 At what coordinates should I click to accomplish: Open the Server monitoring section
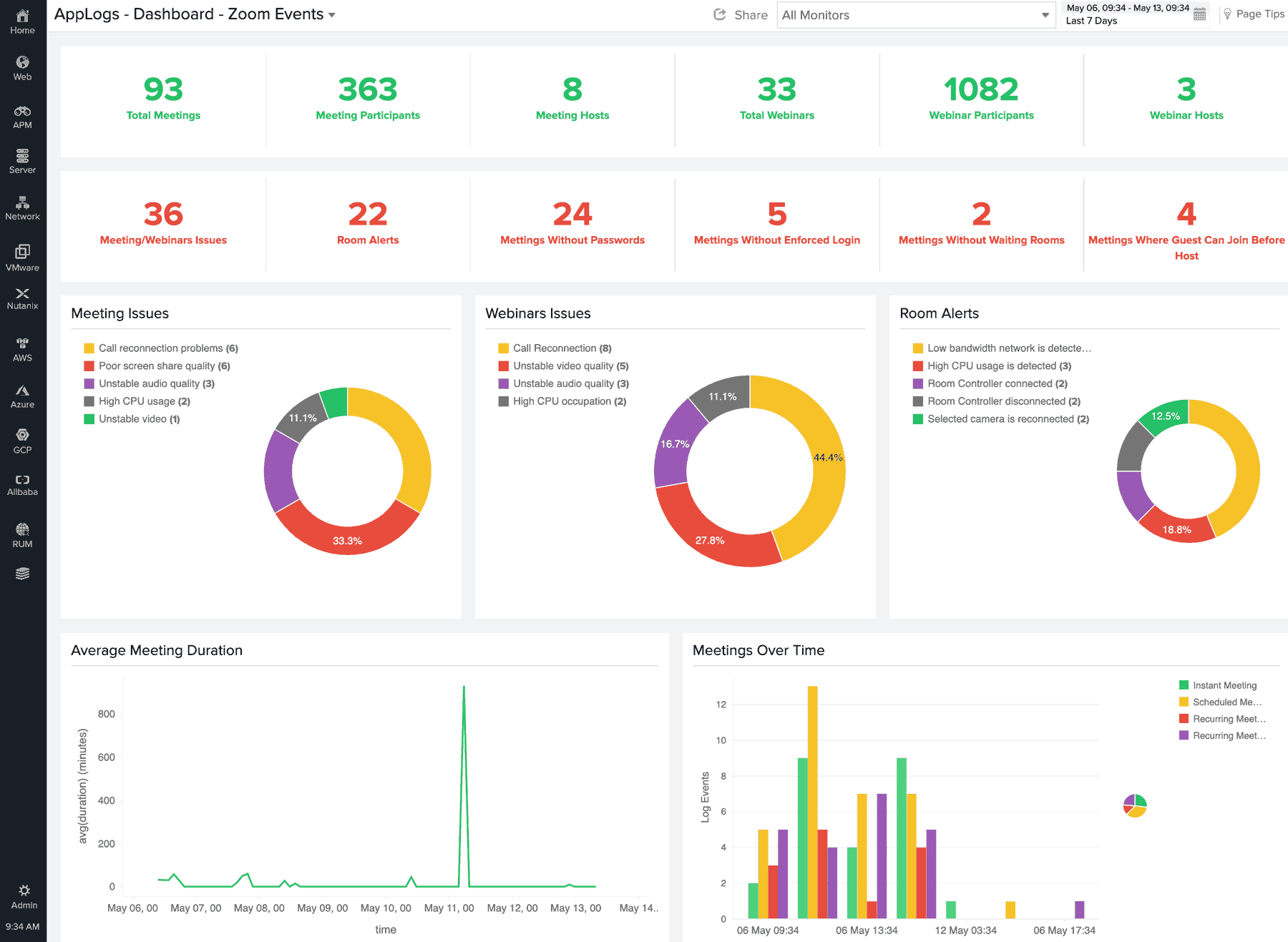tap(23, 162)
